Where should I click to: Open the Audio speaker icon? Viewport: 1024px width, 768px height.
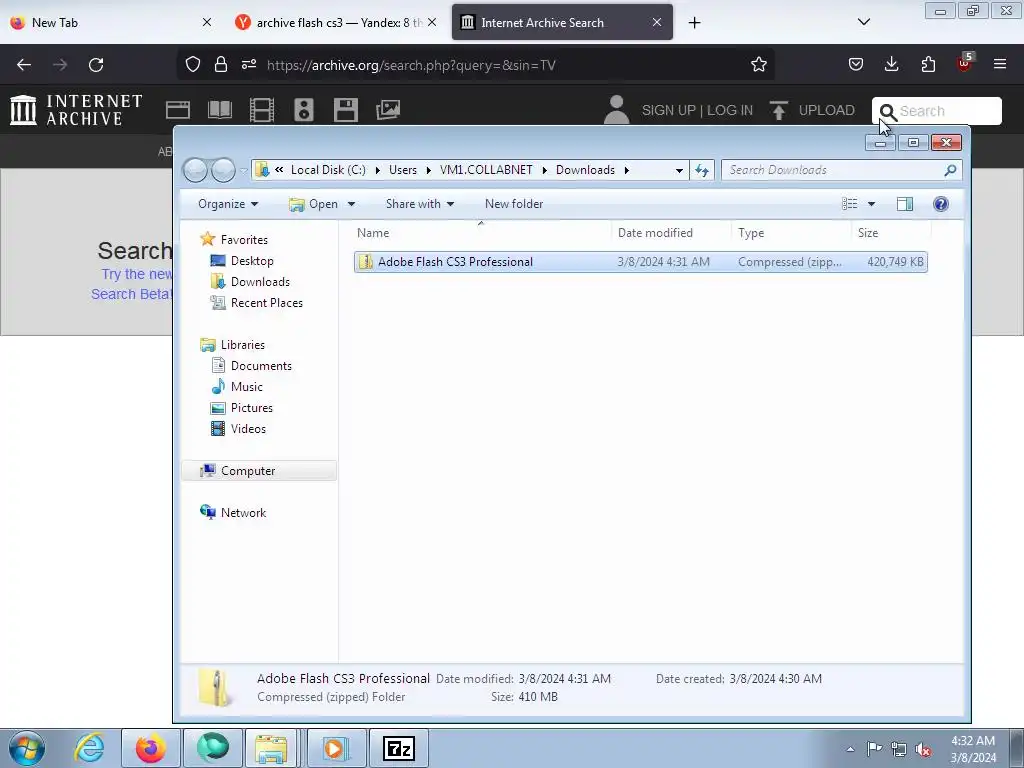pyautogui.click(x=304, y=110)
